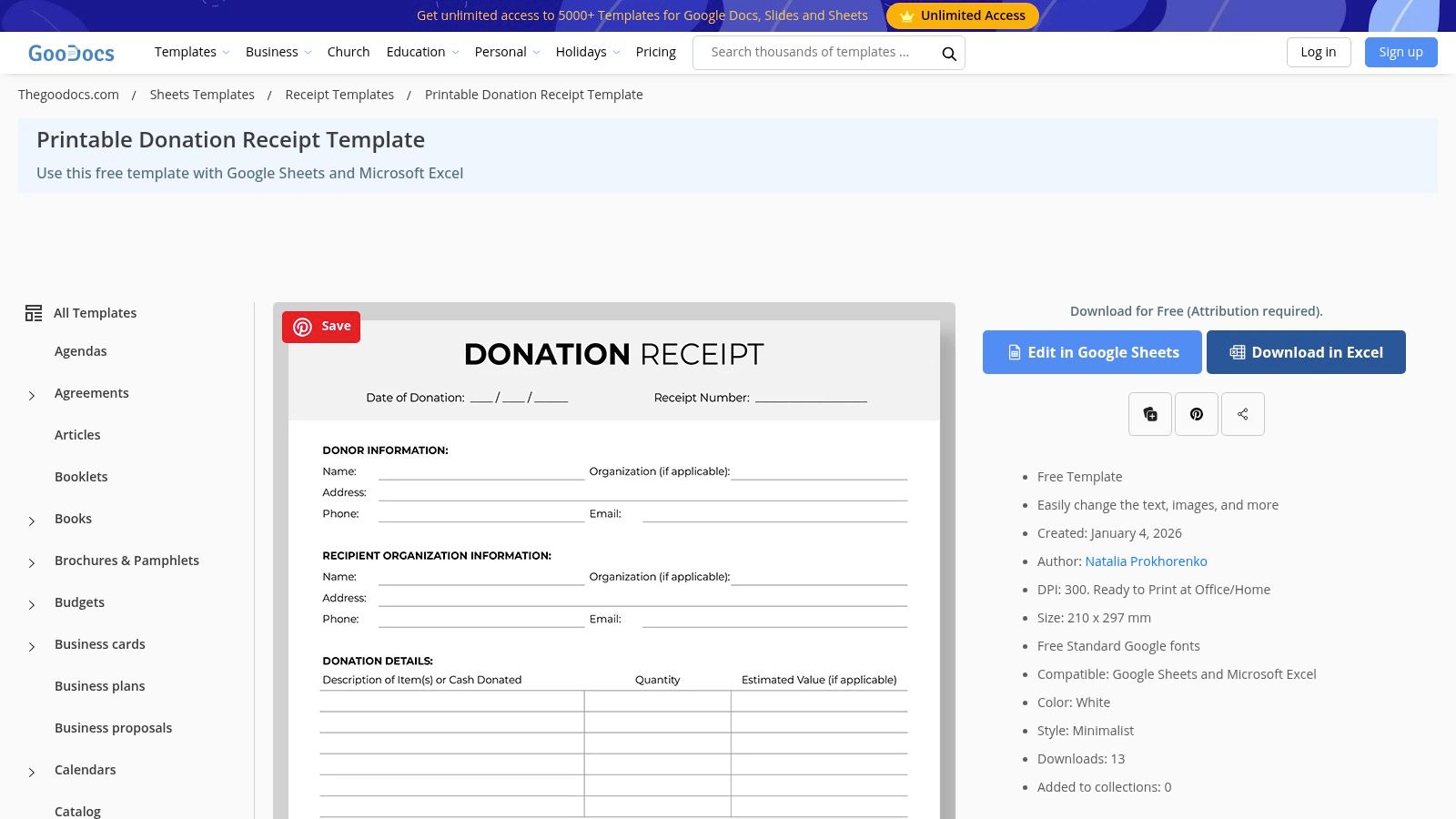The height and width of the screenshot is (819, 1456).
Task: Click the Pinterest share icon
Action: tap(1197, 414)
